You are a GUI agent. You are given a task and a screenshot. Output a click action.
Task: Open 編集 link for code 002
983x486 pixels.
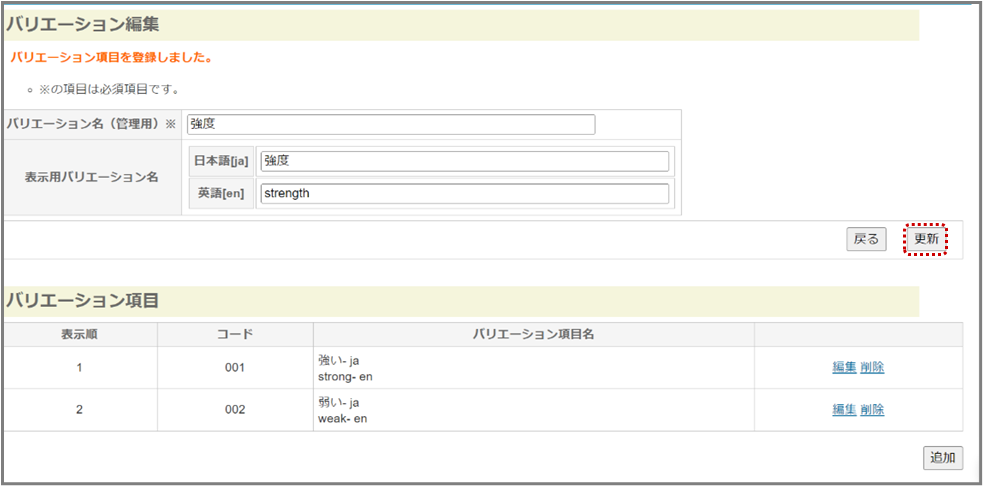point(844,410)
